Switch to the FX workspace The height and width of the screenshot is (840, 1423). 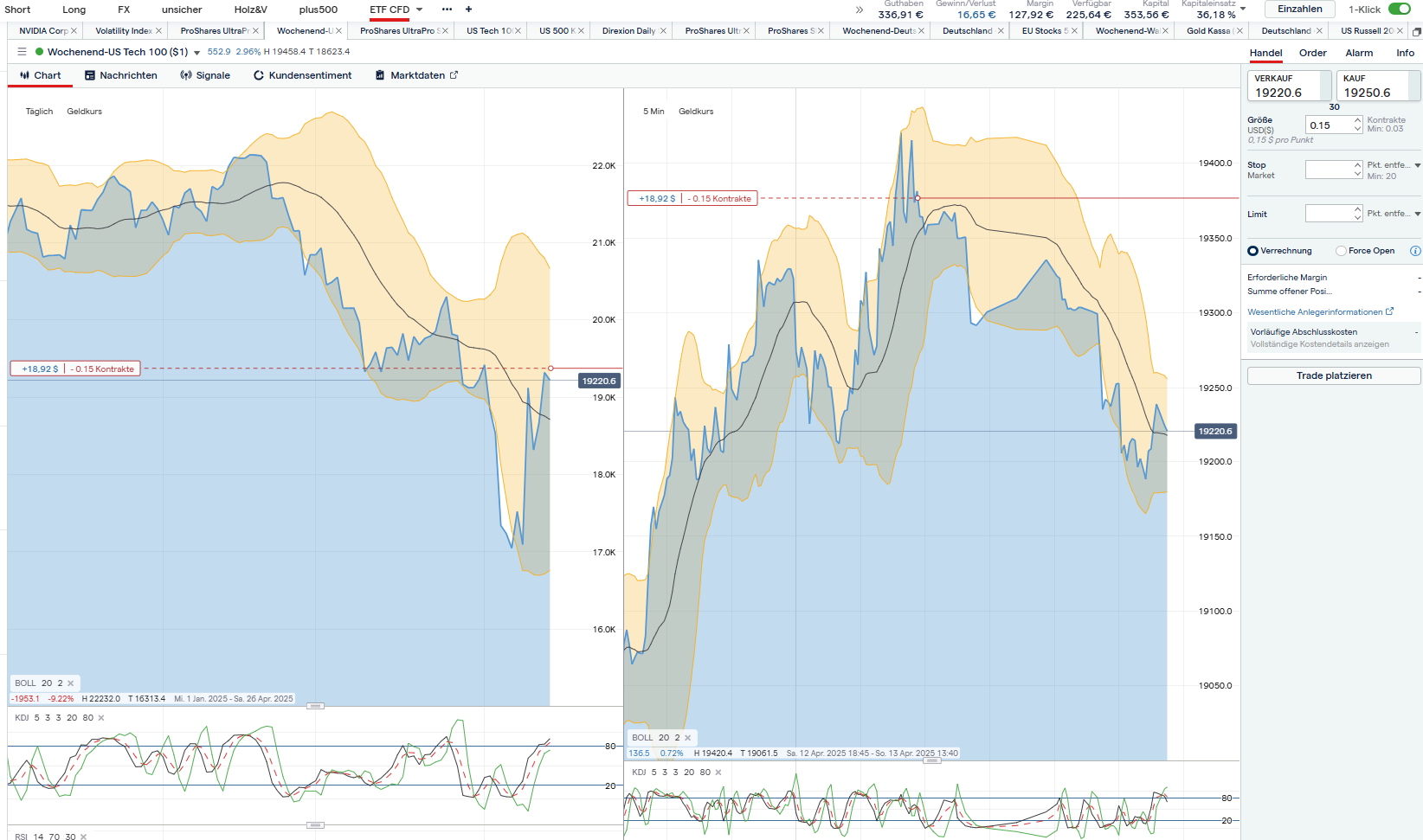pyautogui.click(x=124, y=10)
